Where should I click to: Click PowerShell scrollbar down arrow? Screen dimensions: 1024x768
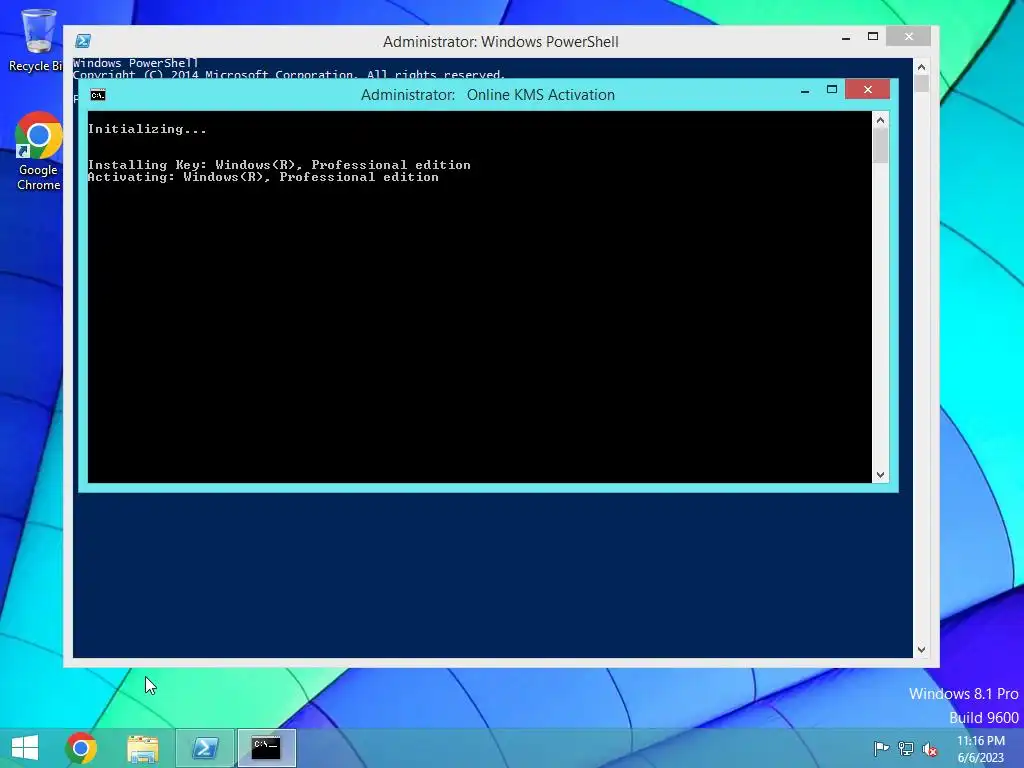921,649
